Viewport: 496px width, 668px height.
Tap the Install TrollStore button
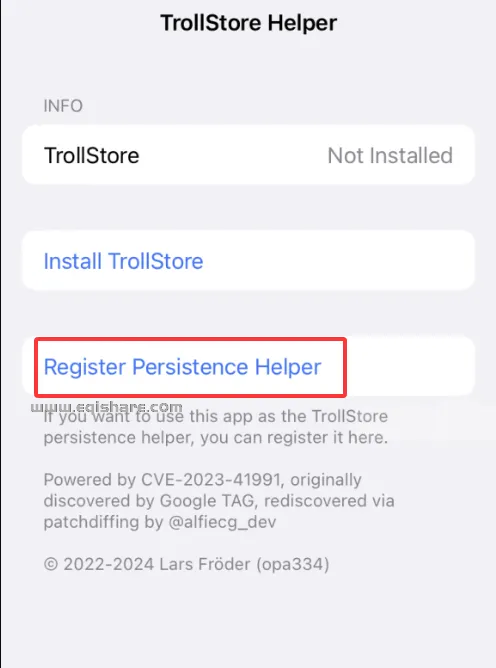click(x=248, y=261)
